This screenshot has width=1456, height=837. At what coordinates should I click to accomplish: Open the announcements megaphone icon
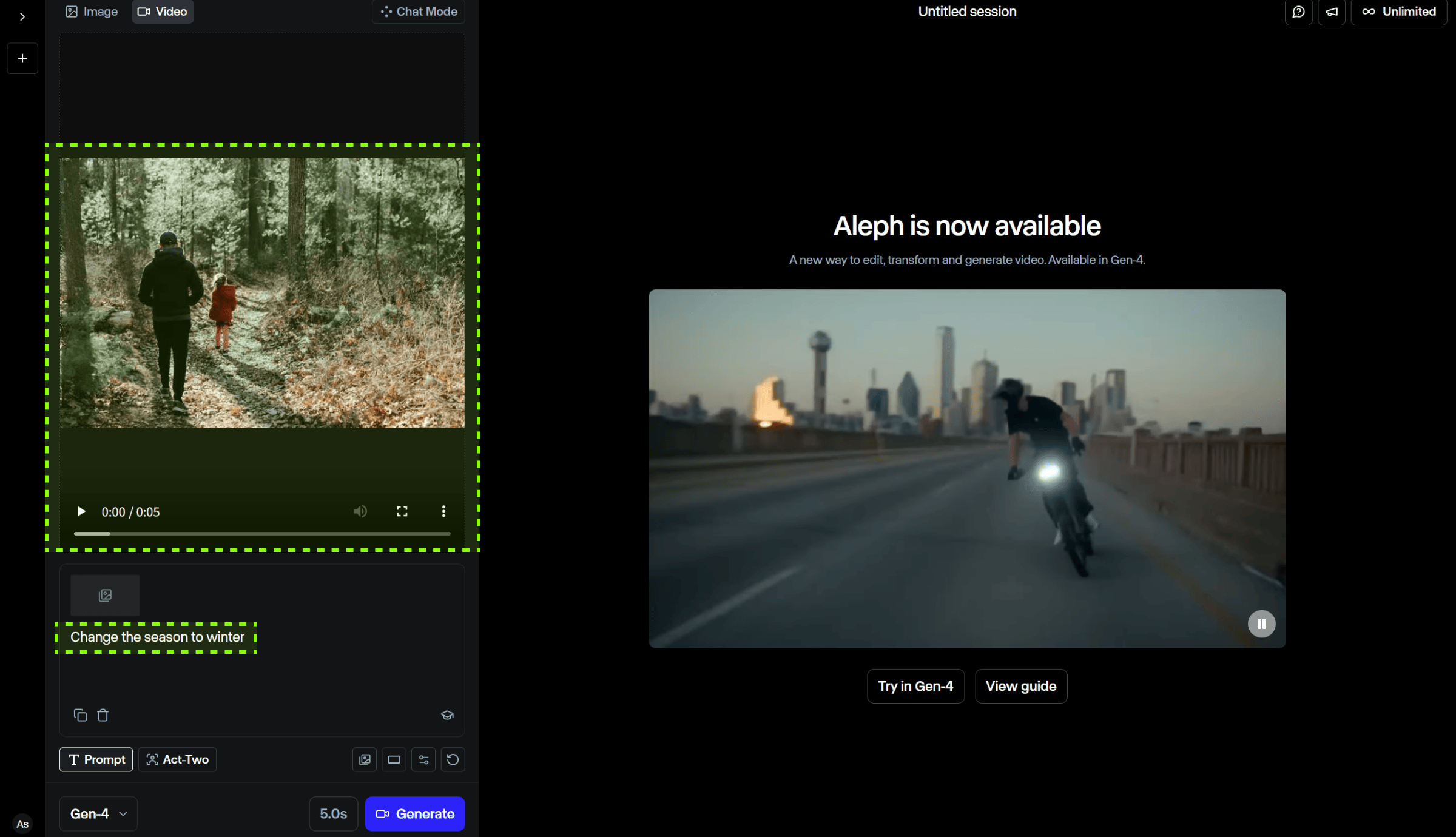point(1332,12)
